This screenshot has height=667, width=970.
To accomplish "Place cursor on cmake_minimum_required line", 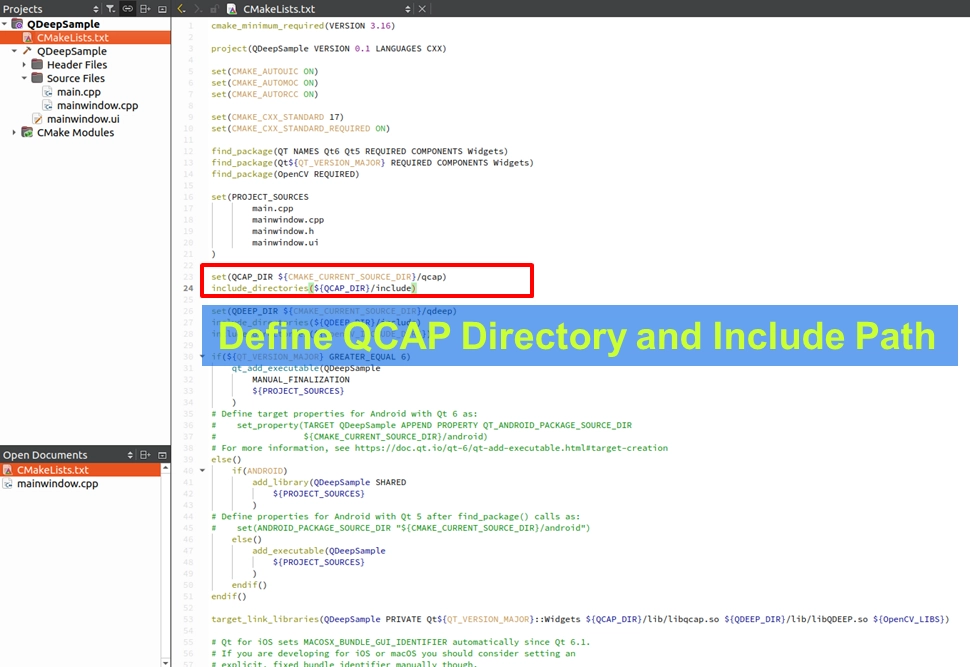I will click(303, 26).
